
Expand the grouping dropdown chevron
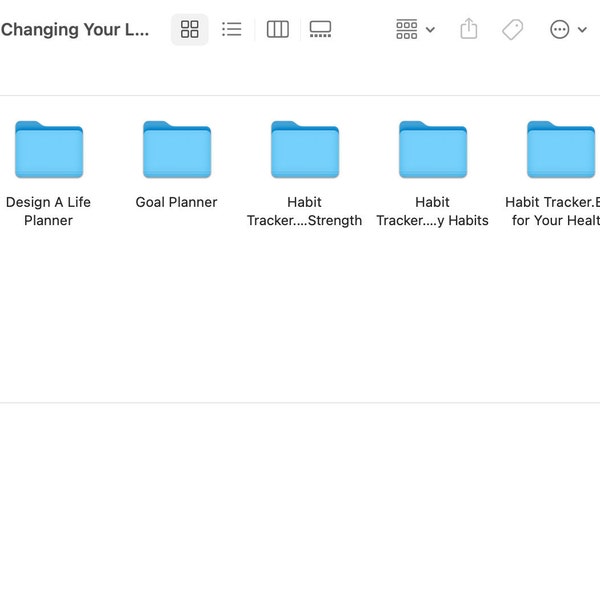pyautogui.click(x=430, y=29)
